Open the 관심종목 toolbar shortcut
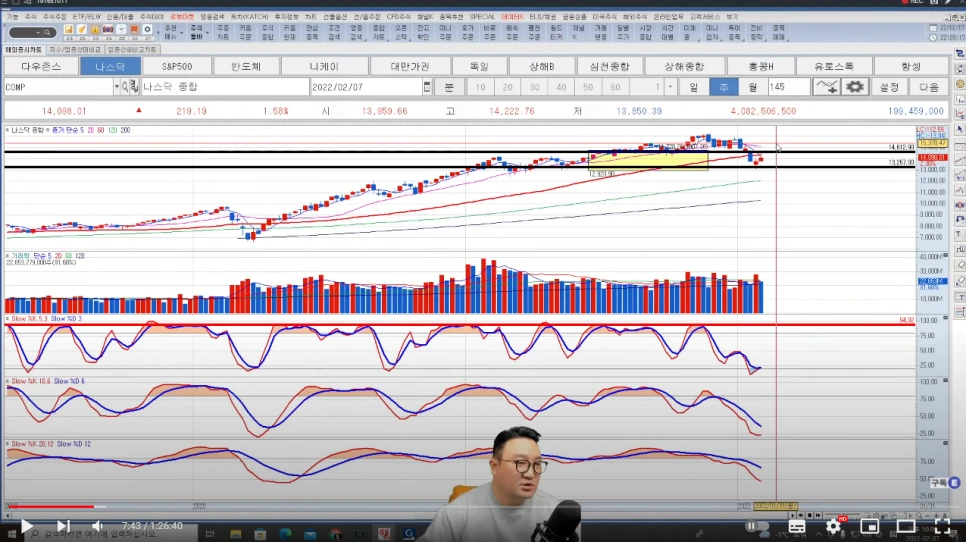 312,33
